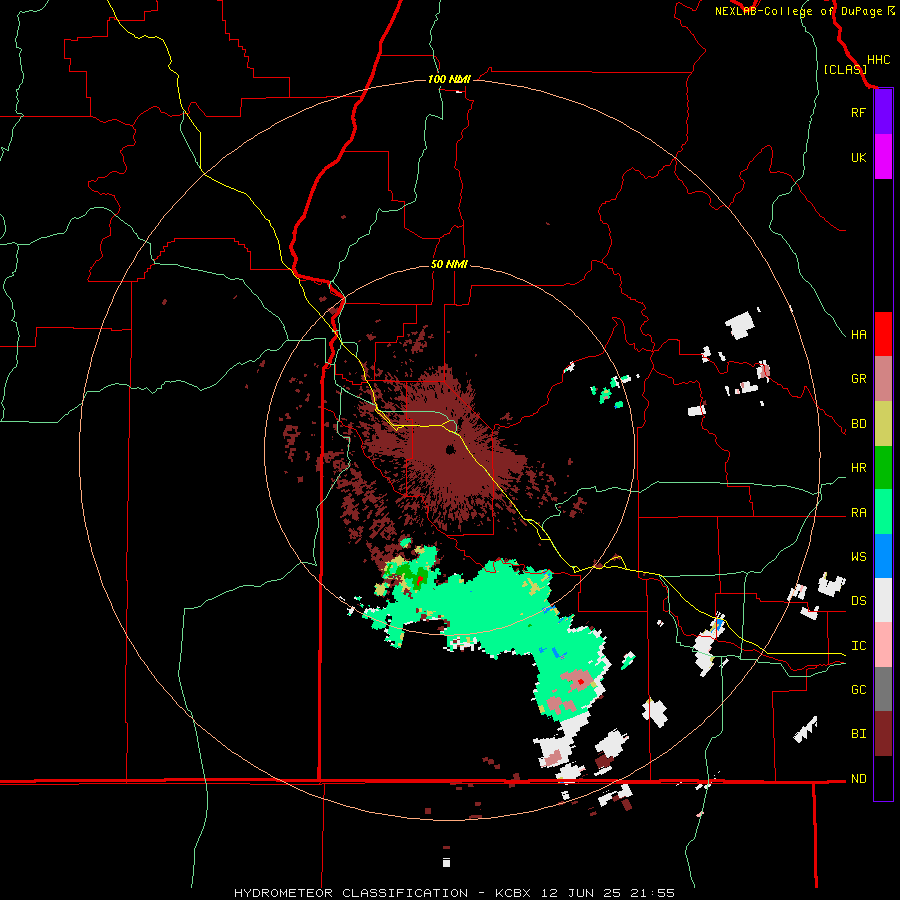This screenshot has width=900, height=900.
Task: Click the DS legend label
Action: coord(858,601)
